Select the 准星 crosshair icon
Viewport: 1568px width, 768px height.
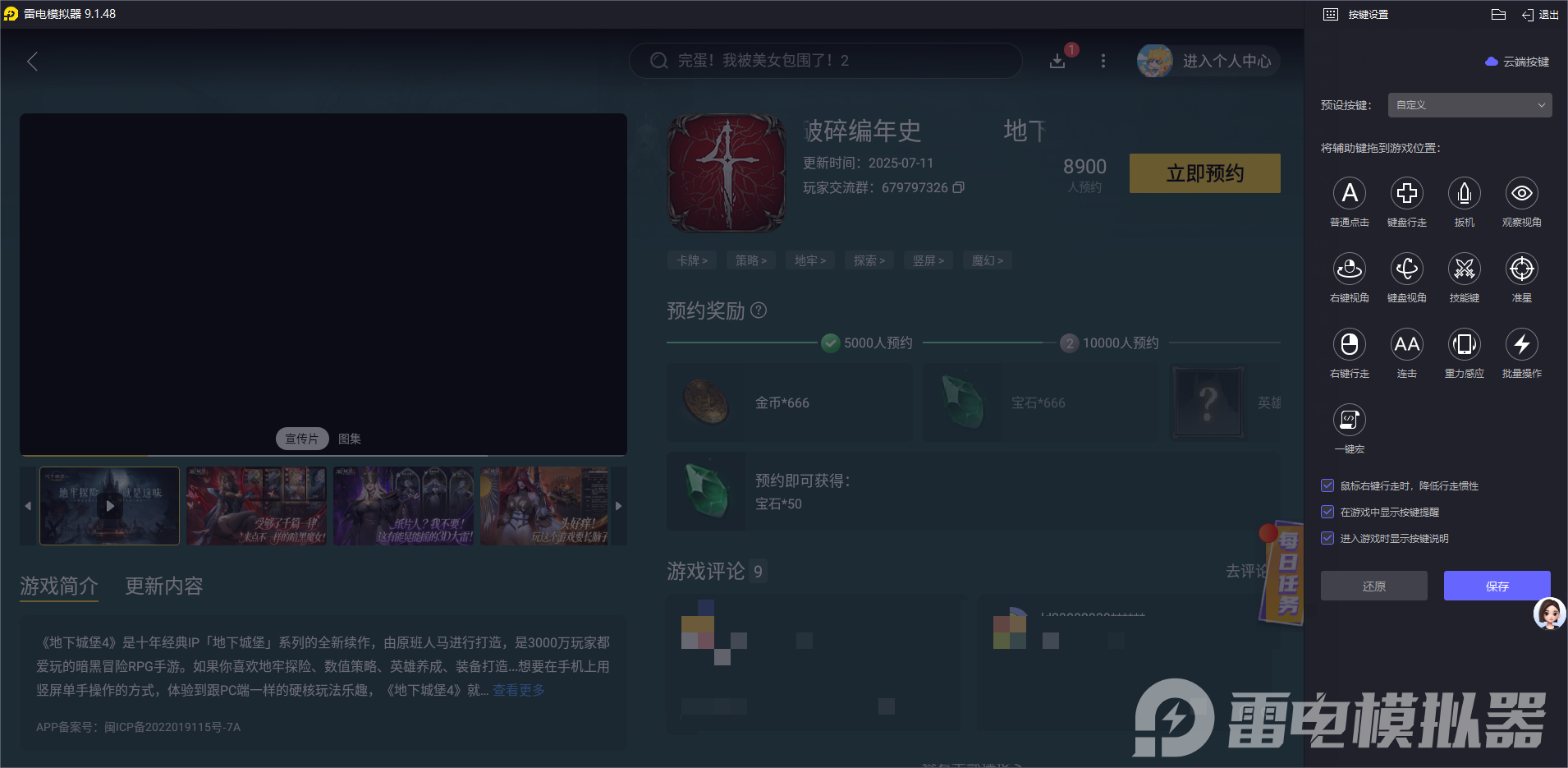click(1521, 269)
